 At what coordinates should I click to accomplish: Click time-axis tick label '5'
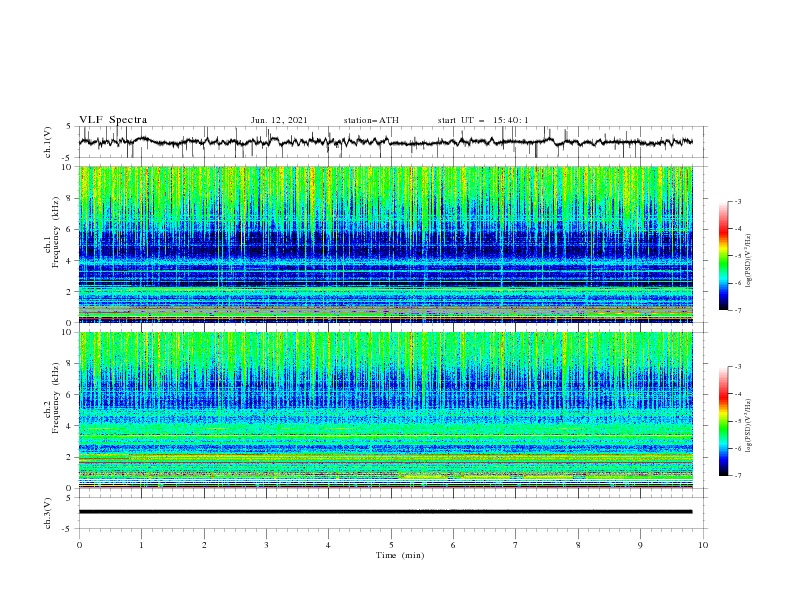pos(391,545)
